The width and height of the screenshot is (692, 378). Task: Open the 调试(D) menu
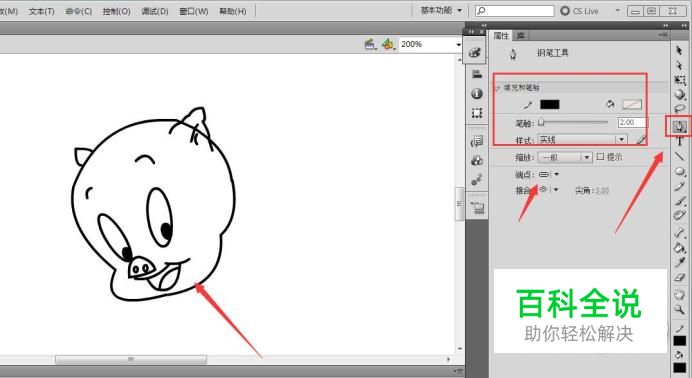[154, 11]
